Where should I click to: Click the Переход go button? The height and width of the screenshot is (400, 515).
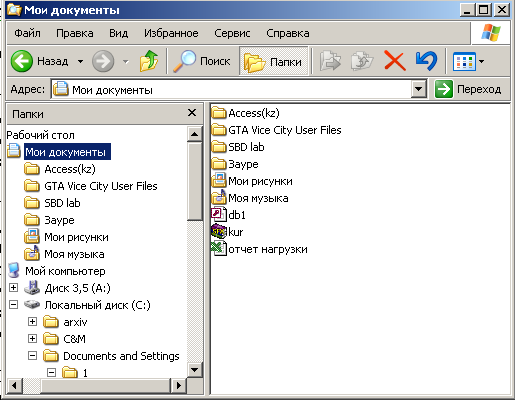pos(468,89)
